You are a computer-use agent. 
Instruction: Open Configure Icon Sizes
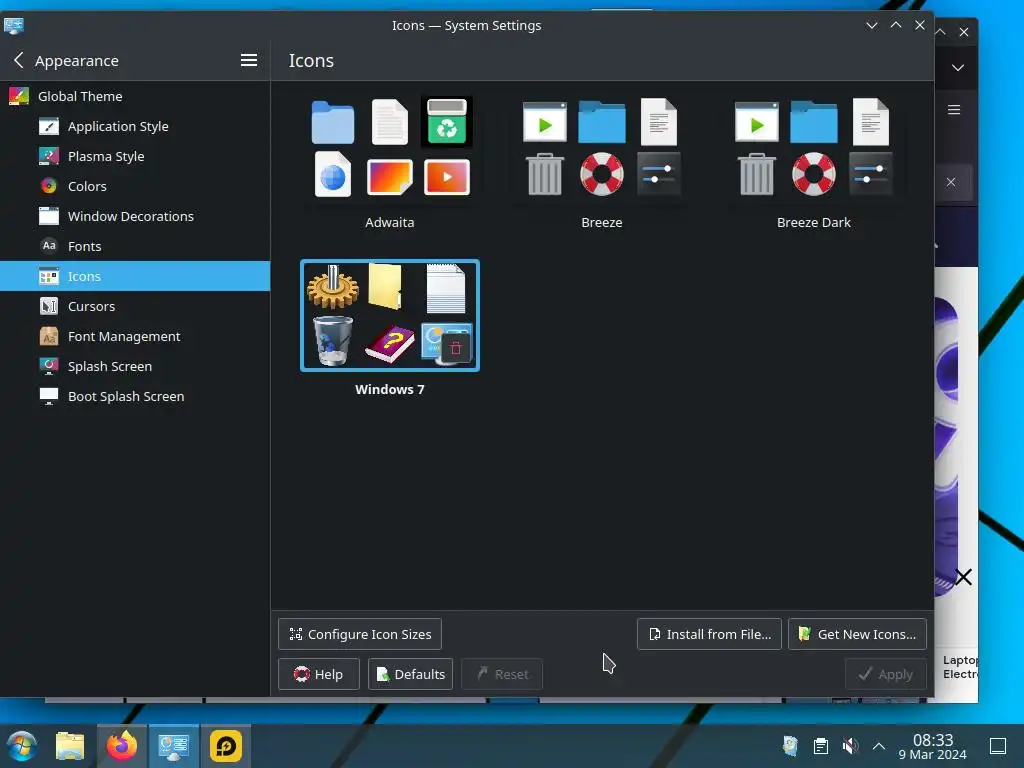tap(360, 634)
